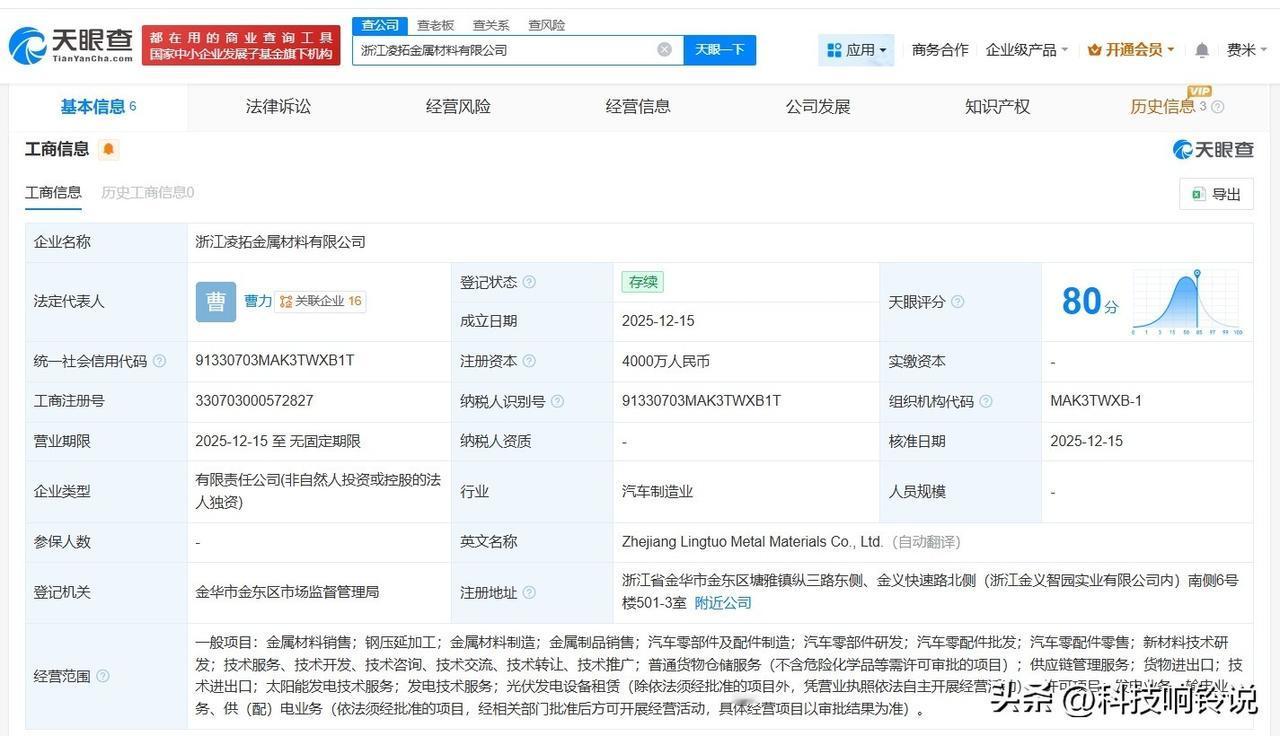The height and width of the screenshot is (736, 1280).
Task: Clear the search box using the × icon
Action: (x=663, y=49)
